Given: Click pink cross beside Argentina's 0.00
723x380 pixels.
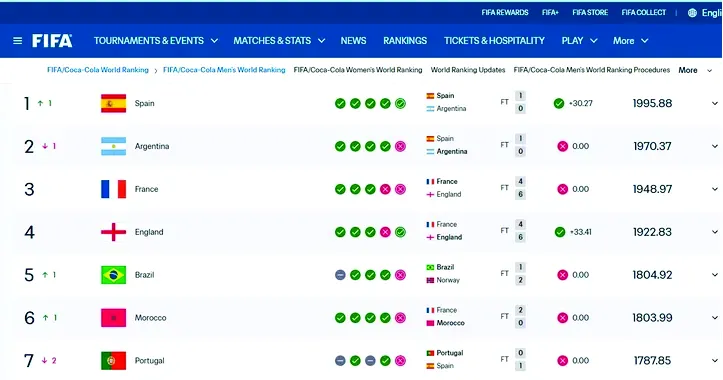Looking at the screenshot, I should tap(563, 146).
